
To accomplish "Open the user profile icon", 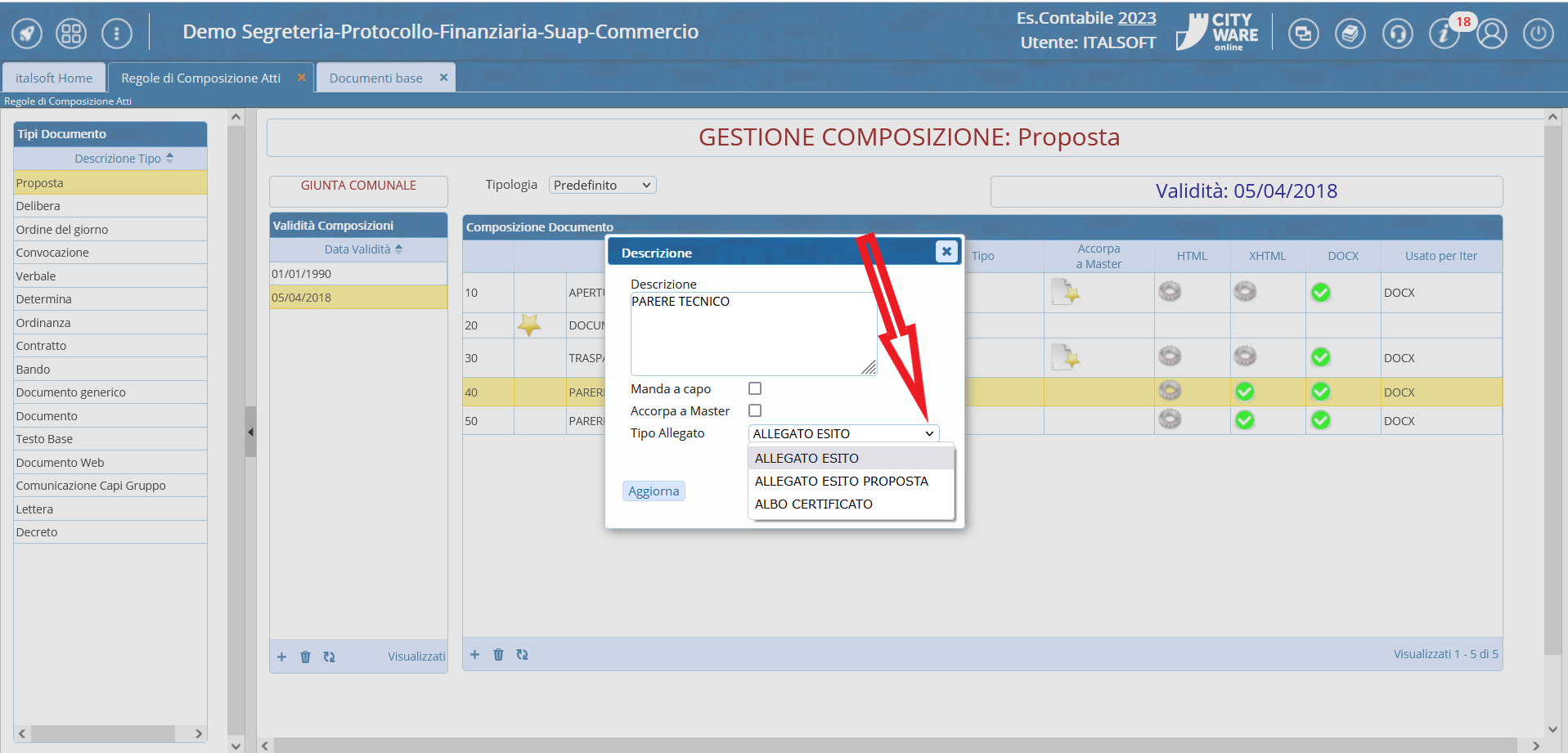I will (1492, 34).
